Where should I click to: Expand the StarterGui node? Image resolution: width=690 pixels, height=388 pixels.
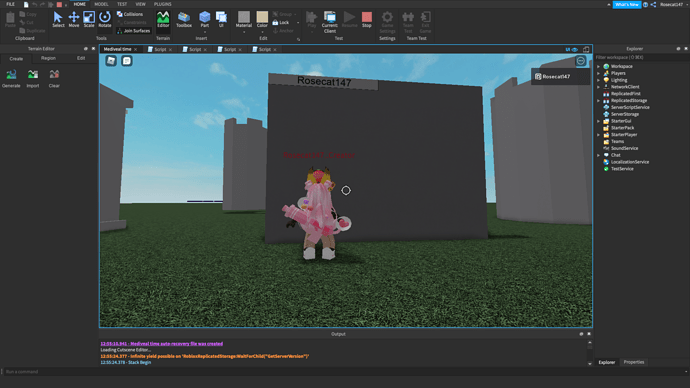[x=598, y=121]
